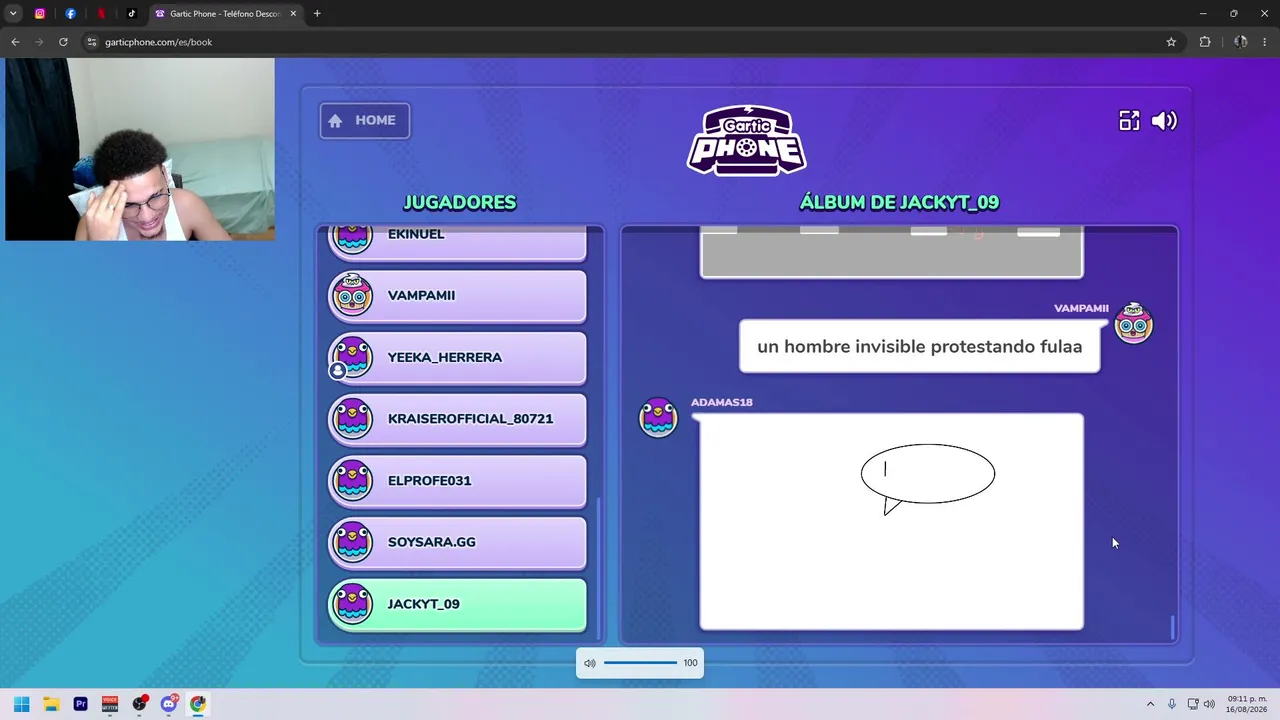
Task: Bookmark this page with the star
Action: tap(1171, 42)
